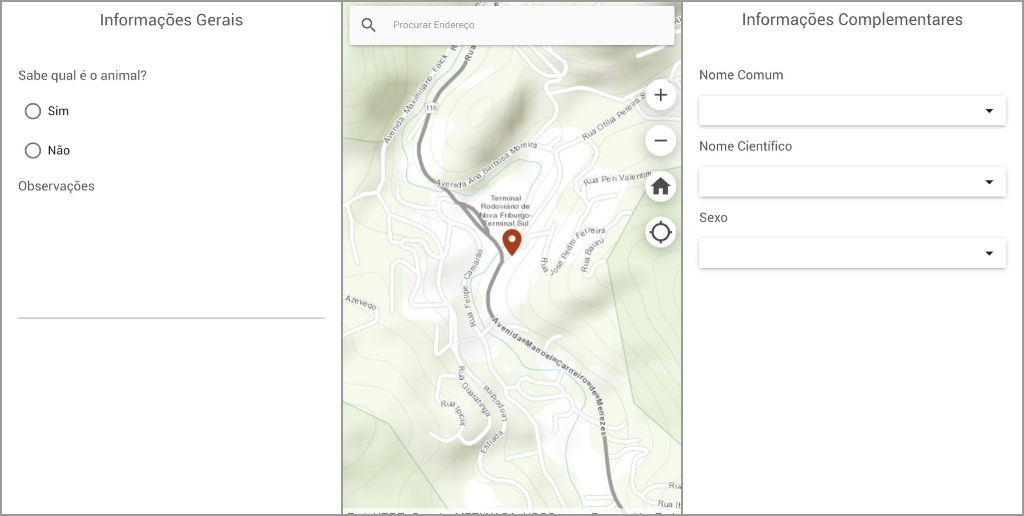Click the Informações Gerais heading
This screenshot has width=1024, height=516.
[x=171, y=20]
